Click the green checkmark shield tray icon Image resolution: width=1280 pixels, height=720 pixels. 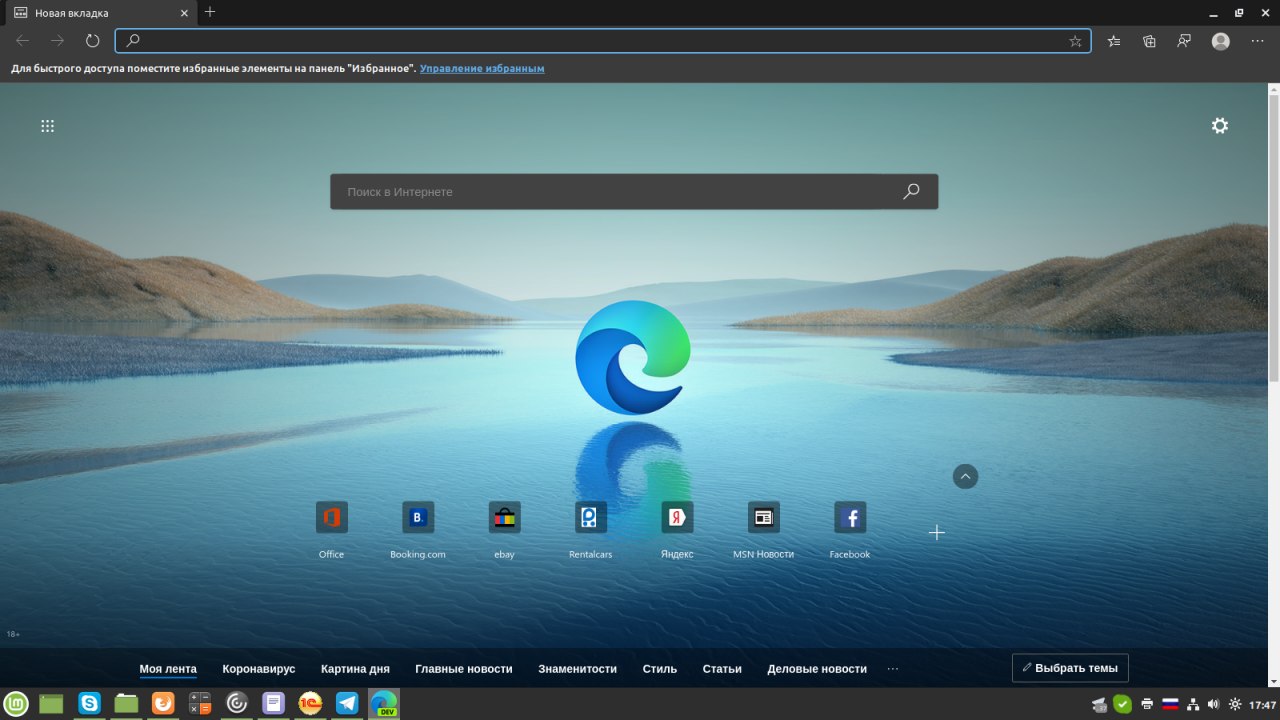pyautogui.click(x=1122, y=704)
